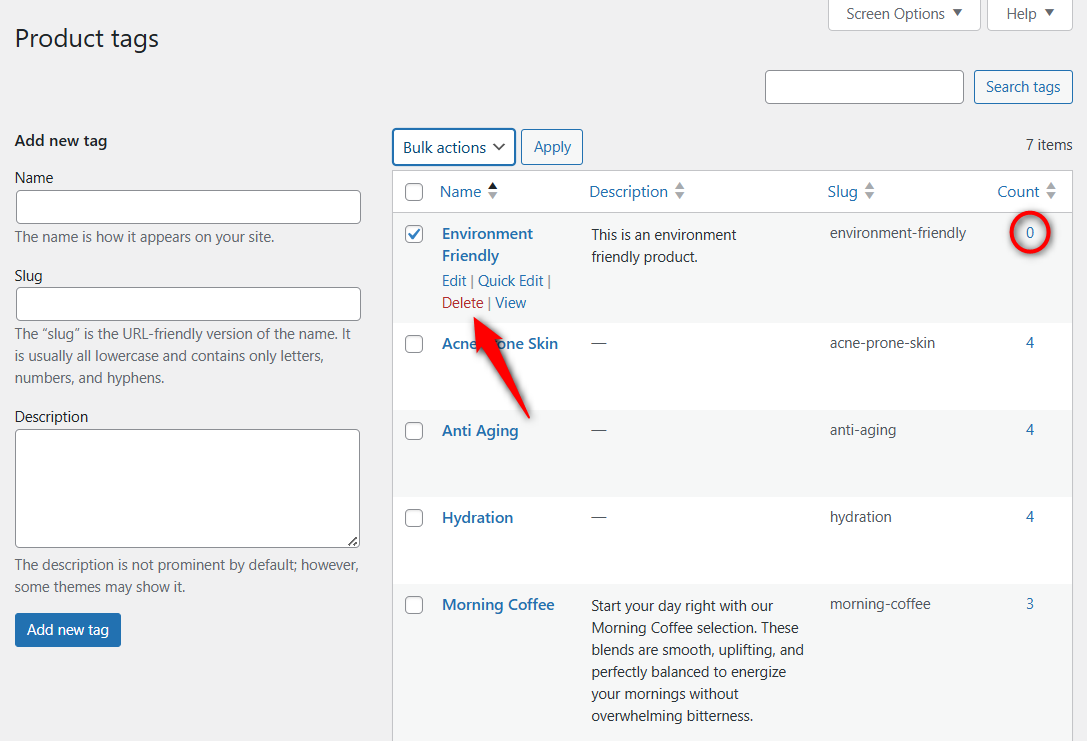Click the Search tags button
This screenshot has width=1087, height=741.
[x=1023, y=87]
